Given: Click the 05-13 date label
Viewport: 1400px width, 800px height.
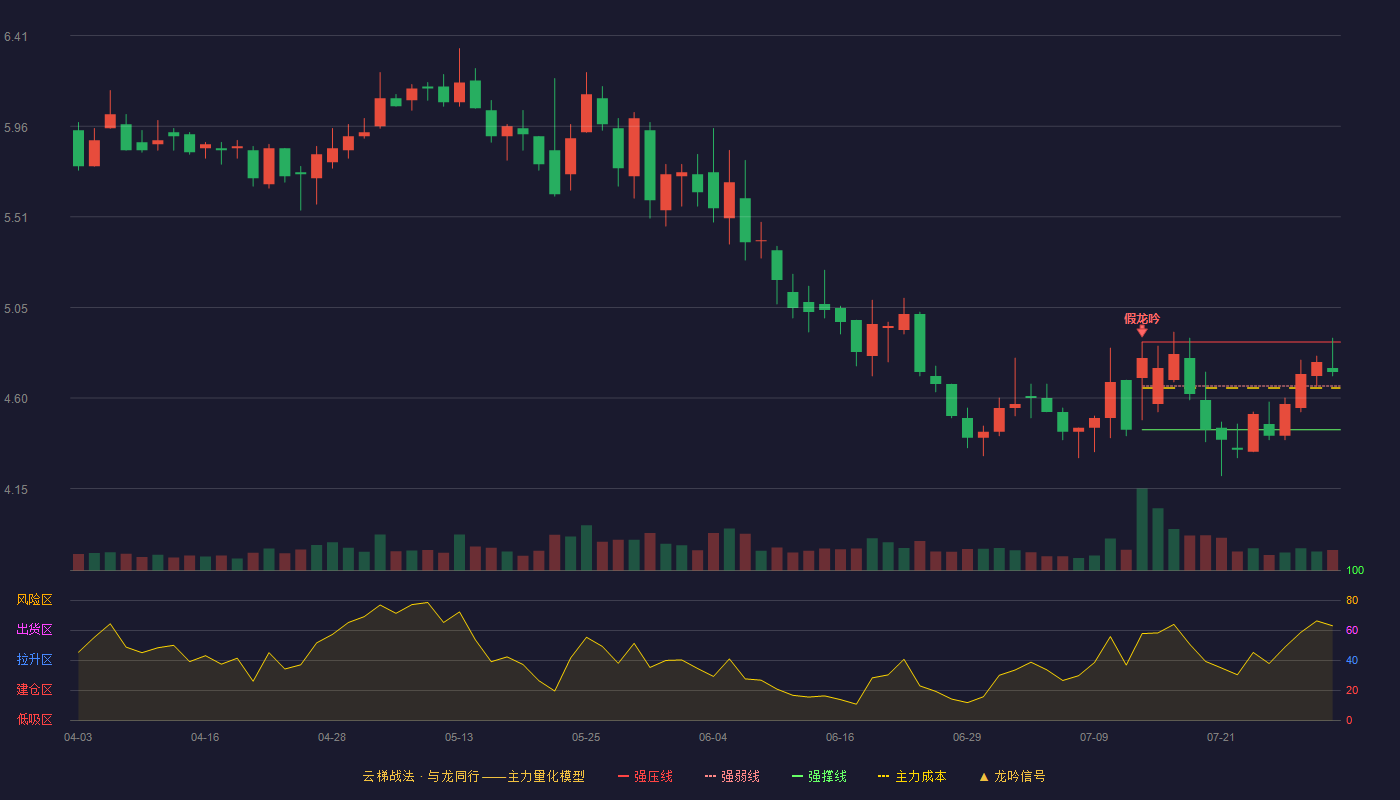Looking at the screenshot, I should (459, 737).
